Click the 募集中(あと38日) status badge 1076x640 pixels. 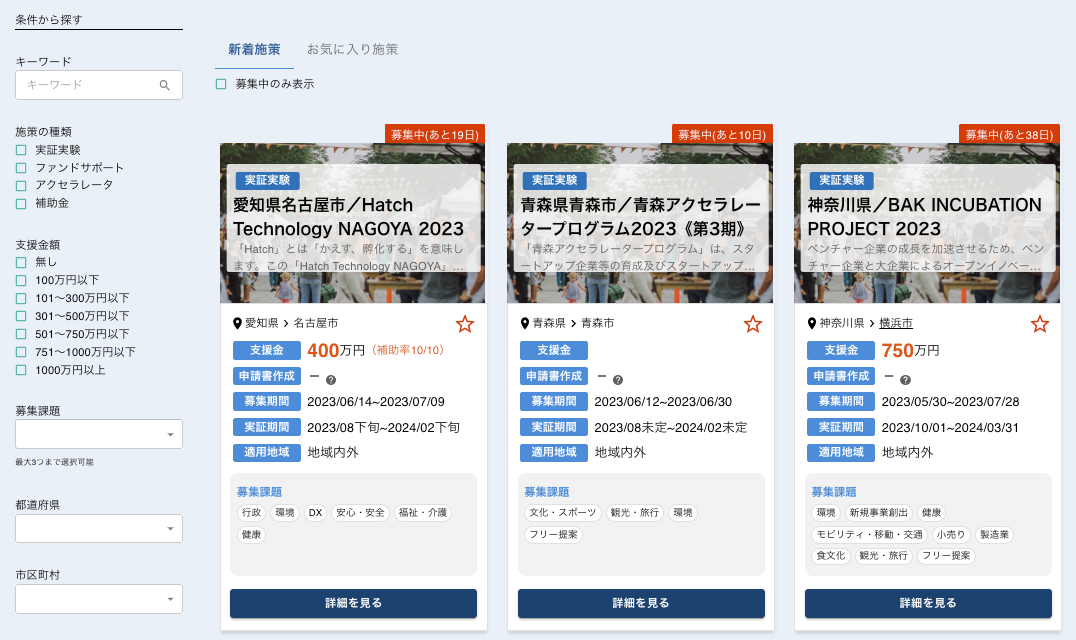pos(1009,134)
